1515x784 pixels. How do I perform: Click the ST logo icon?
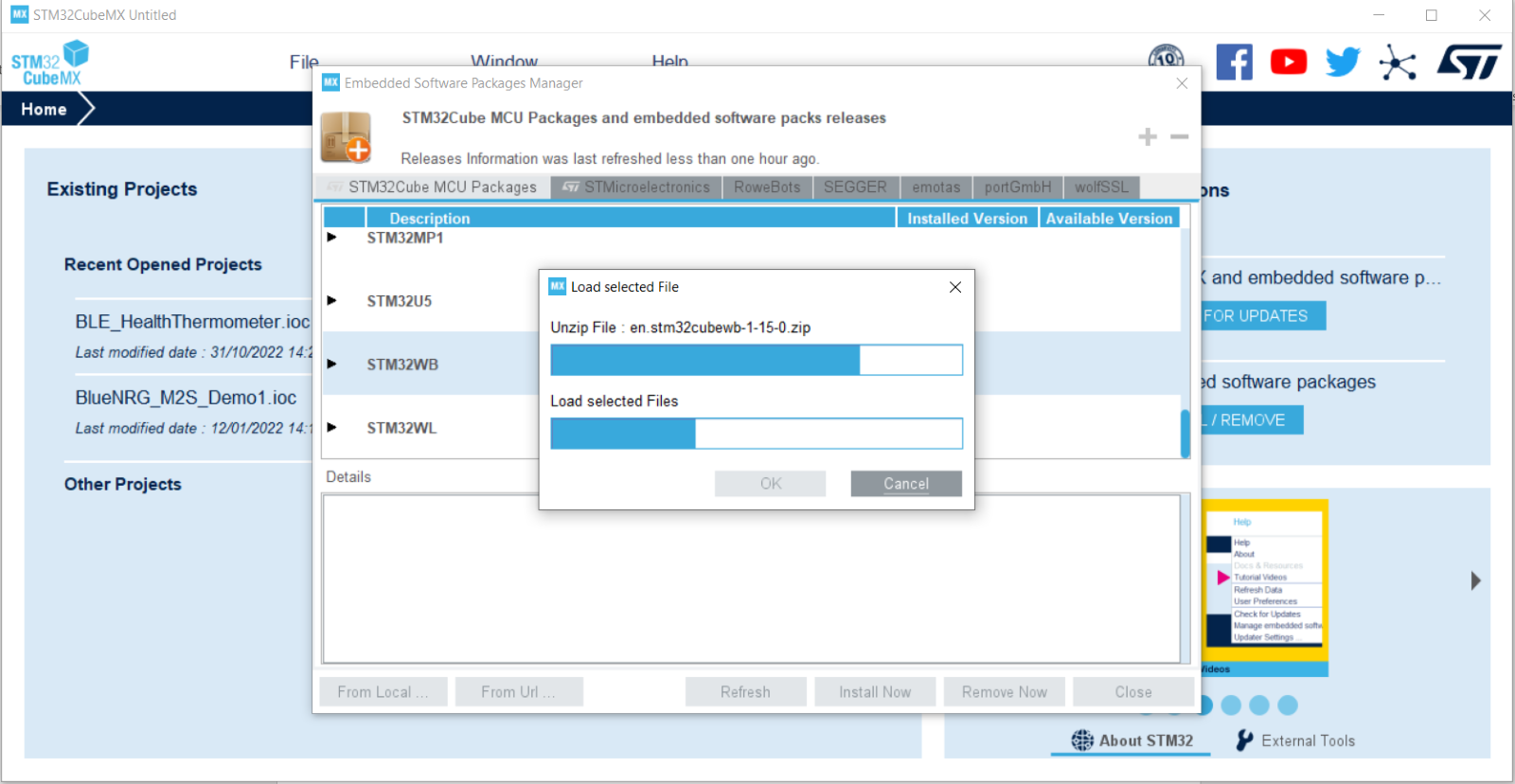click(x=1469, y=62)
